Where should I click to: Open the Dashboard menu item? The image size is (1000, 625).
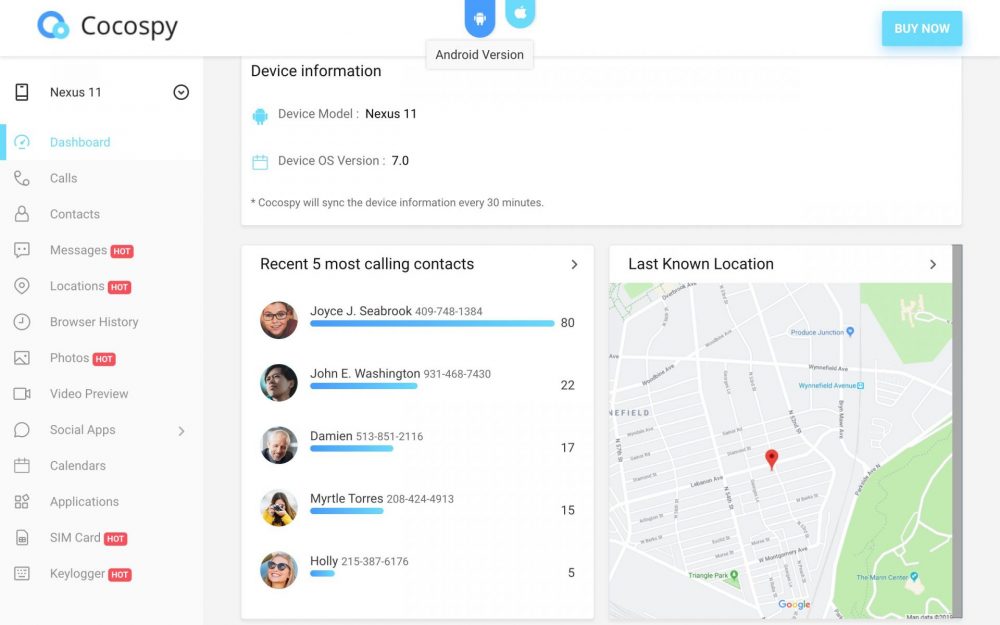pyautogui.click(x=102, y=142)
